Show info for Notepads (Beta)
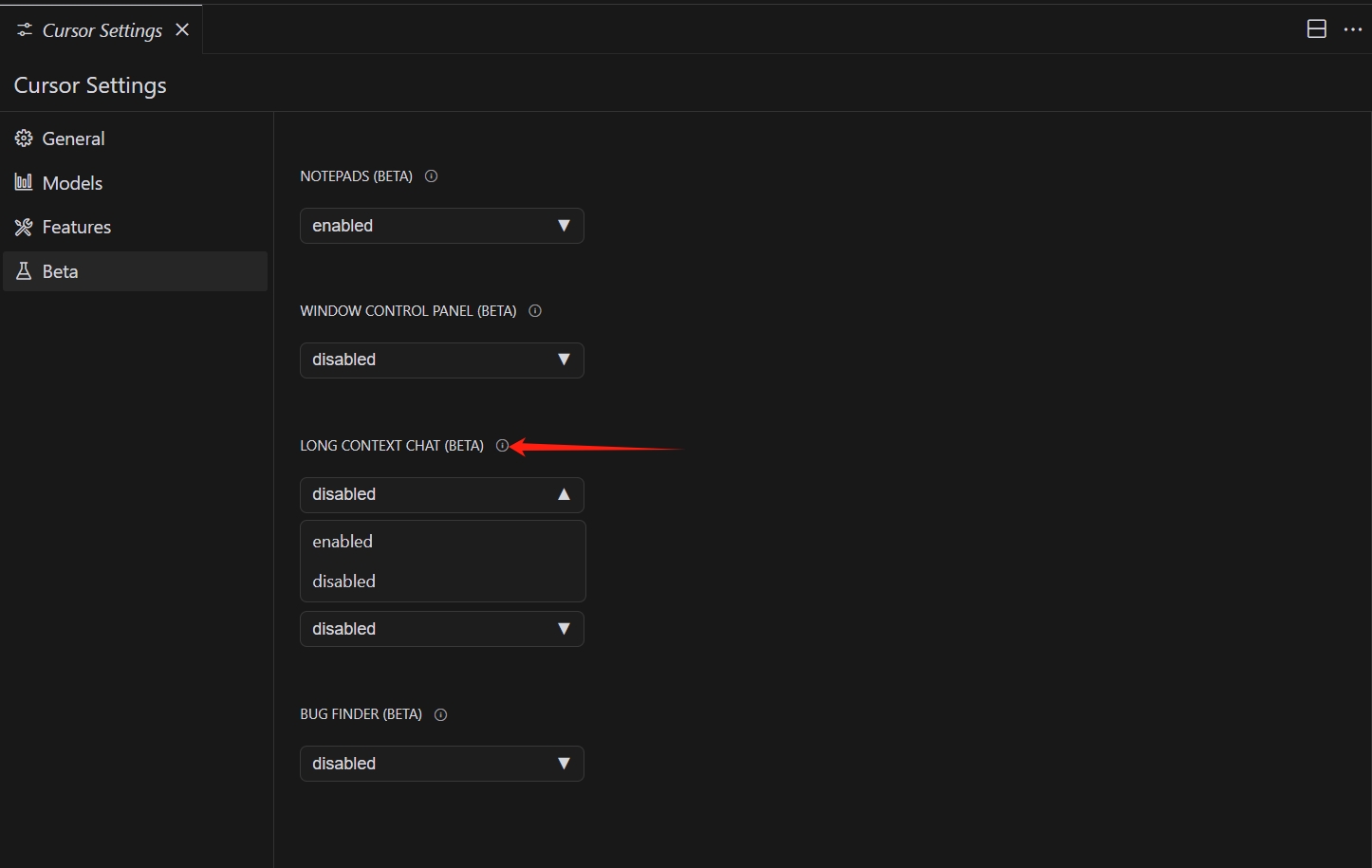The height and width of the screenshot is (868, 1372). [x=431, y=176]
